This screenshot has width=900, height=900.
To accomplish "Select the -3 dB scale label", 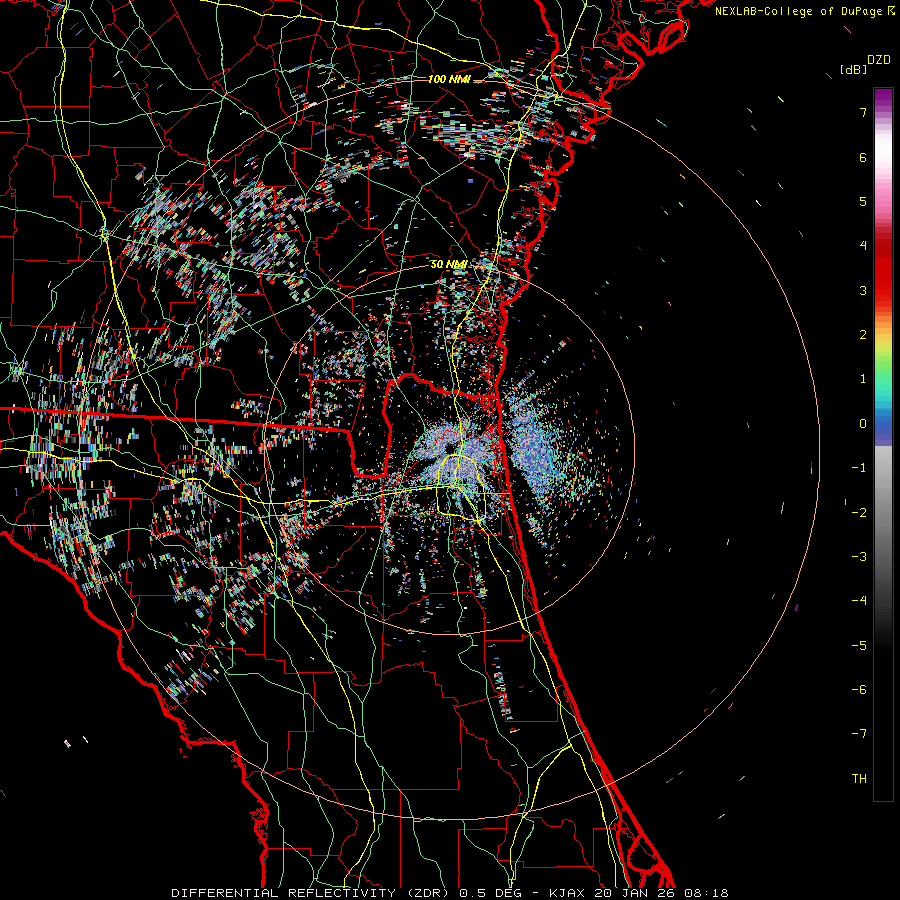I will pos(859,557).
